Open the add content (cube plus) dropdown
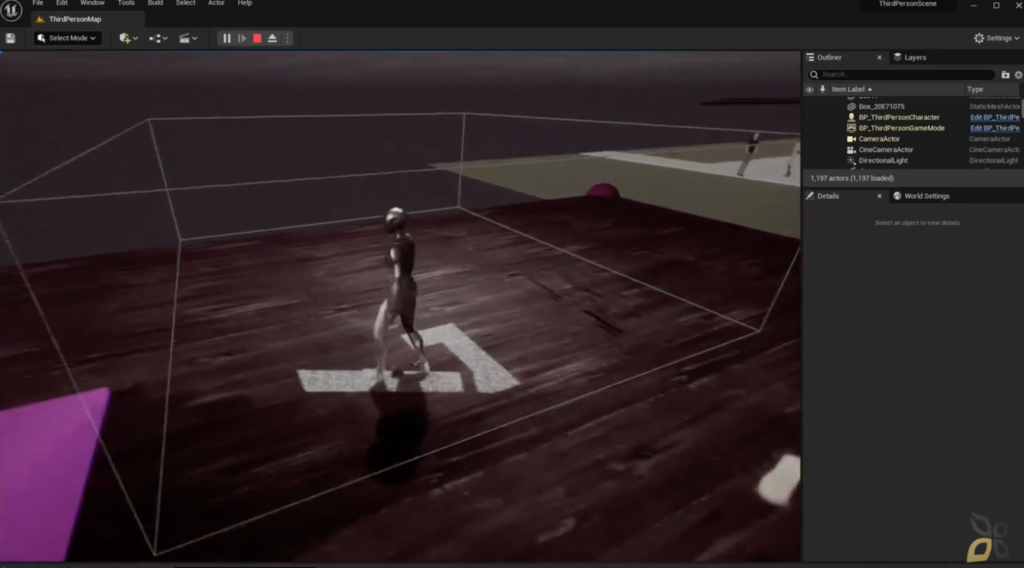Viewport: 1024px width, 568px height. (x=128, y=39)
